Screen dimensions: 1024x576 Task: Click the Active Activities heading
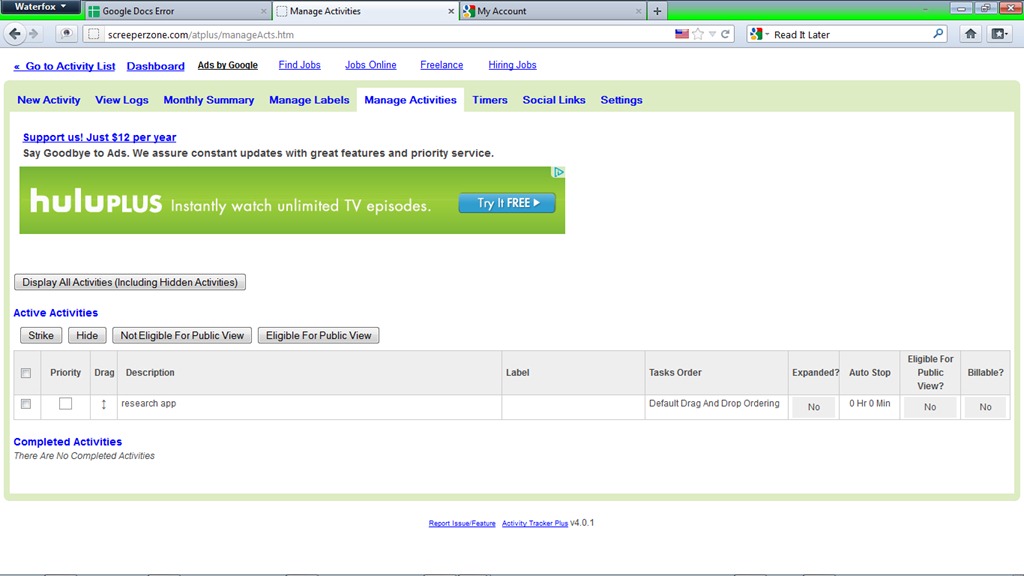(x=56, y=313)
